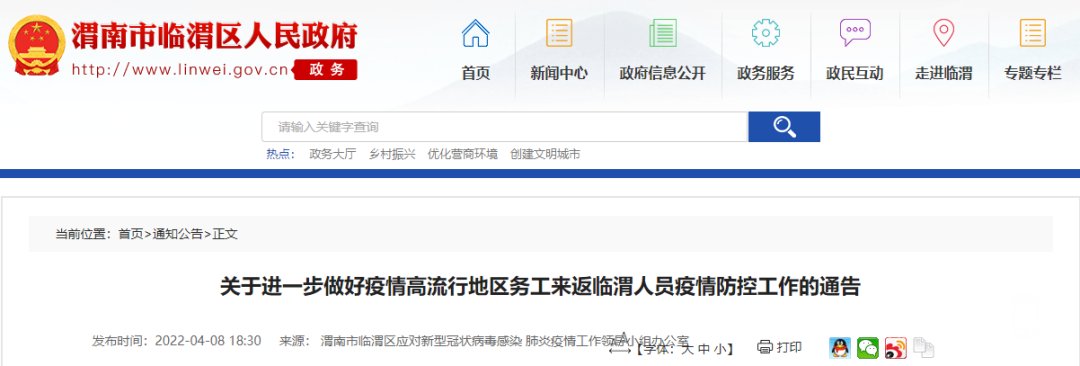Open the 首页 menu label
Image resolution: width=1080 pixels, height=366 pixels.
point(475,73)
